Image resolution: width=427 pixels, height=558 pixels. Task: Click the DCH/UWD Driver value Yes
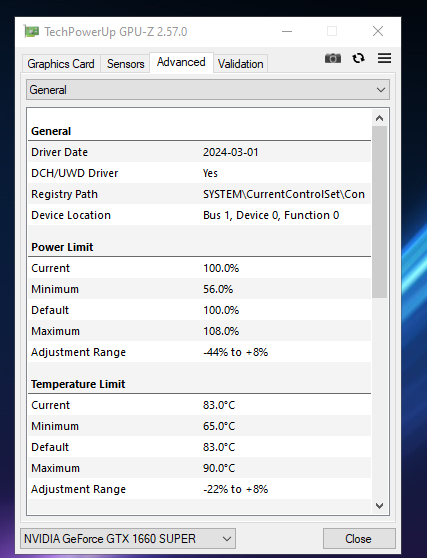tap(210, 173)
